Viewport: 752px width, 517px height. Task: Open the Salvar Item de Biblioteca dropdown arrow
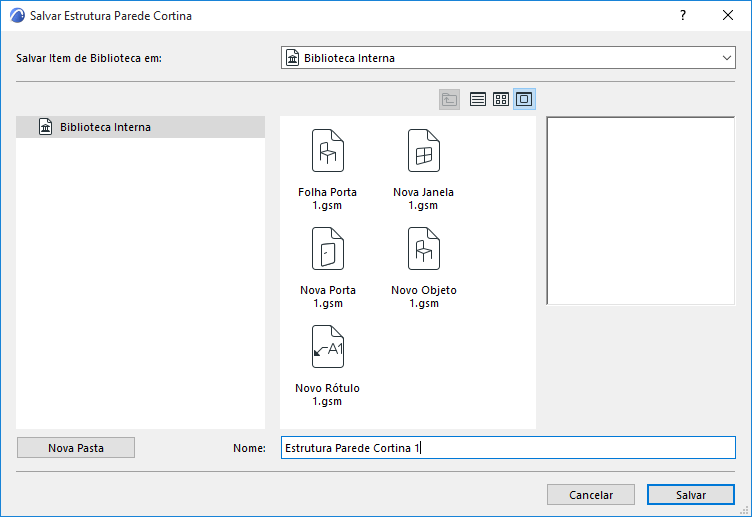coord(727,58)
